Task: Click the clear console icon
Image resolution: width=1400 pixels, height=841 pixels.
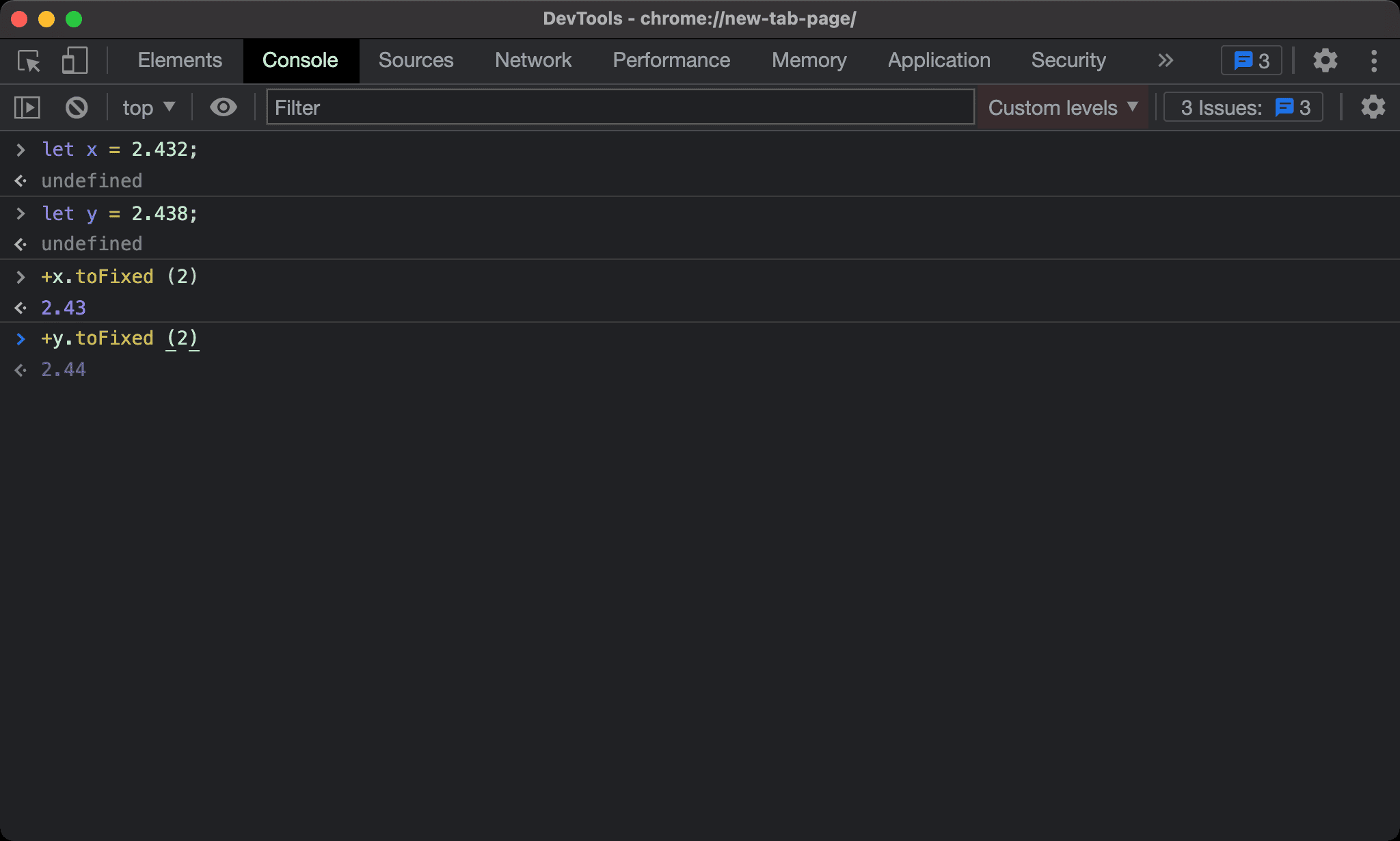Action: (77, 107)
